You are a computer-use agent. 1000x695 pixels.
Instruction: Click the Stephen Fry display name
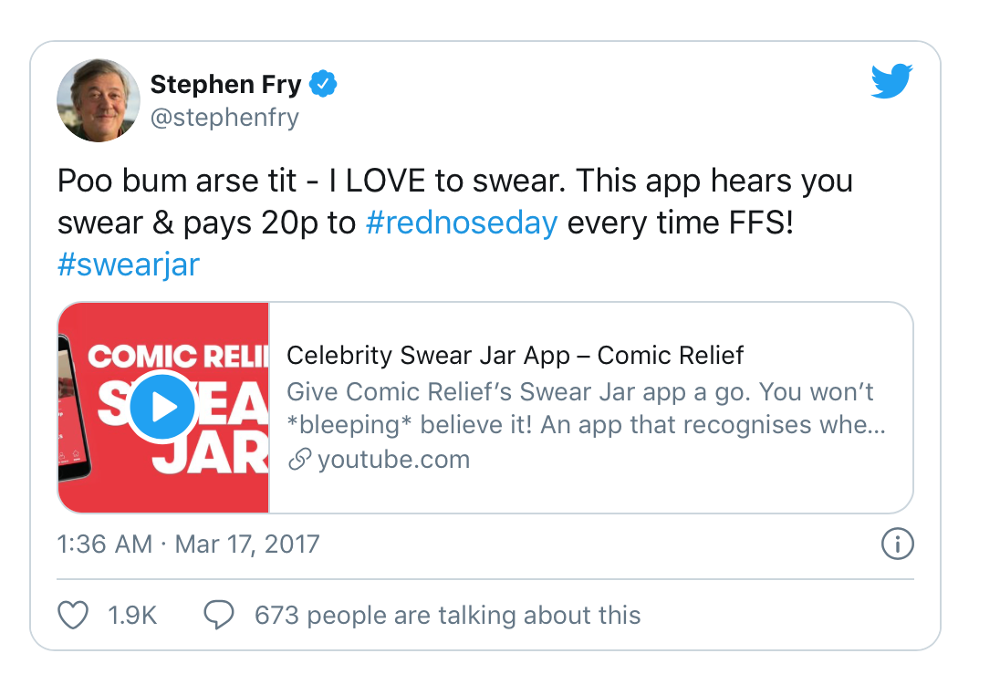(x=225, y=85)
